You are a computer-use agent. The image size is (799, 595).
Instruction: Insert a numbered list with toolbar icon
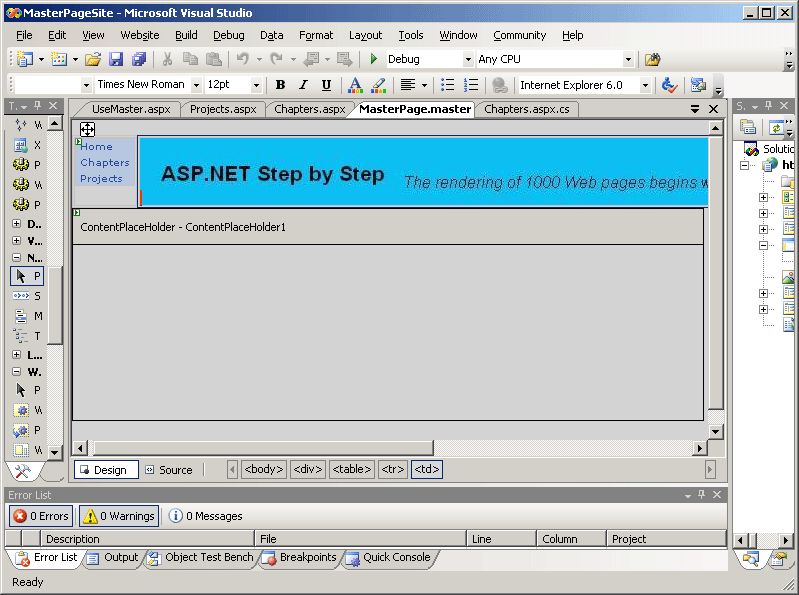471,86
